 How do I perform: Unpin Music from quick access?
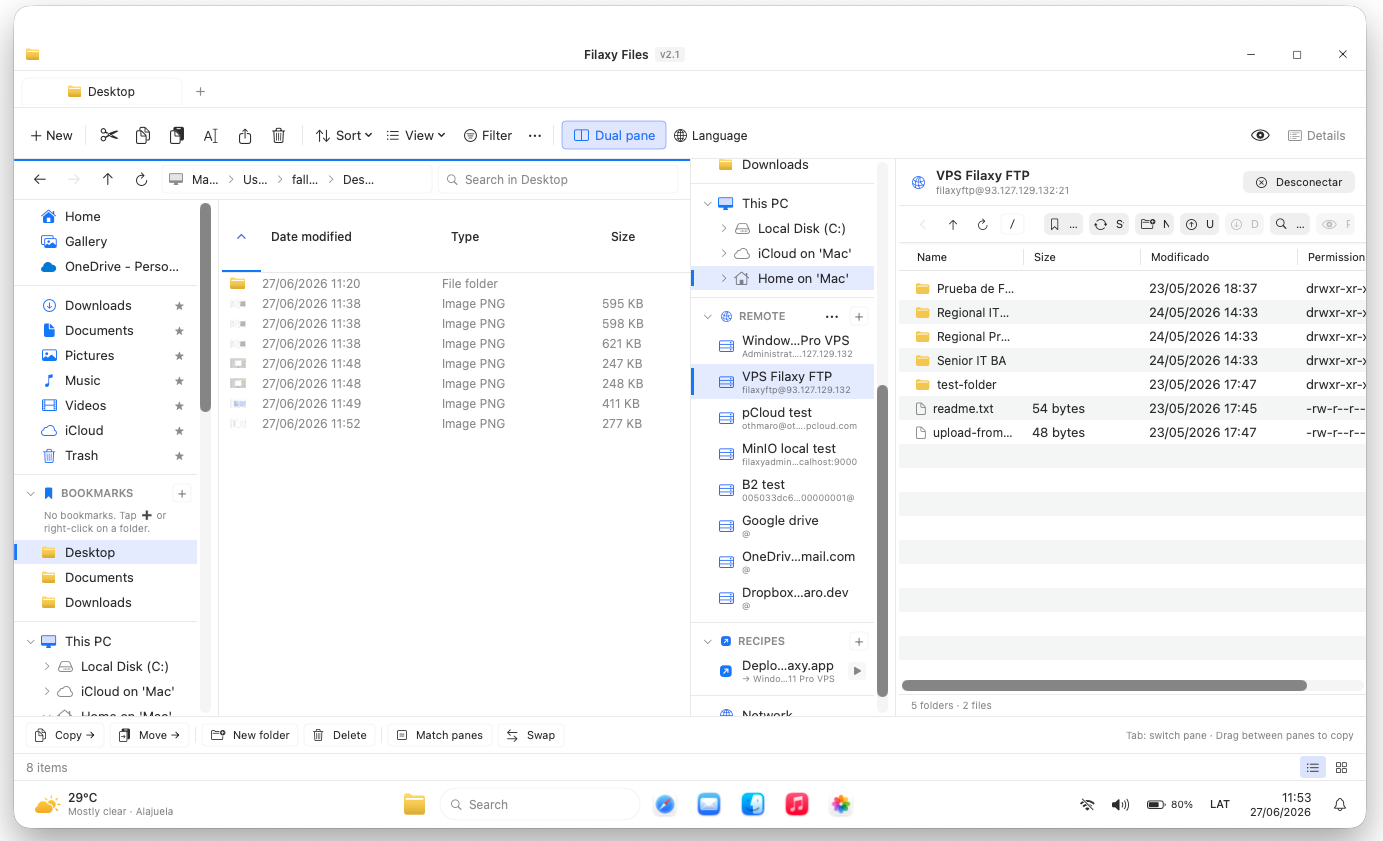coord(179,381)
